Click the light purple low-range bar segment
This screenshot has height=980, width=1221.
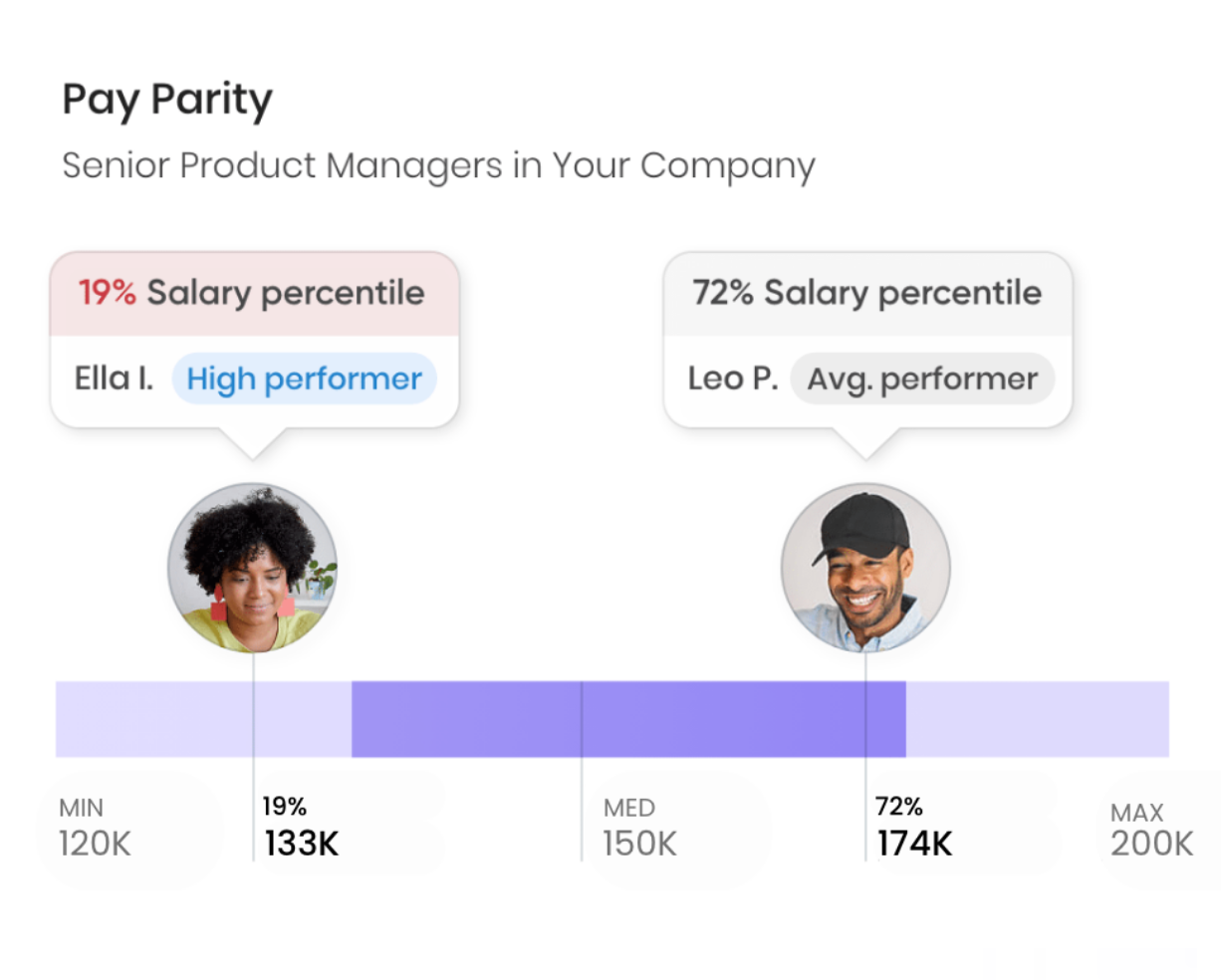click(149, 719)
